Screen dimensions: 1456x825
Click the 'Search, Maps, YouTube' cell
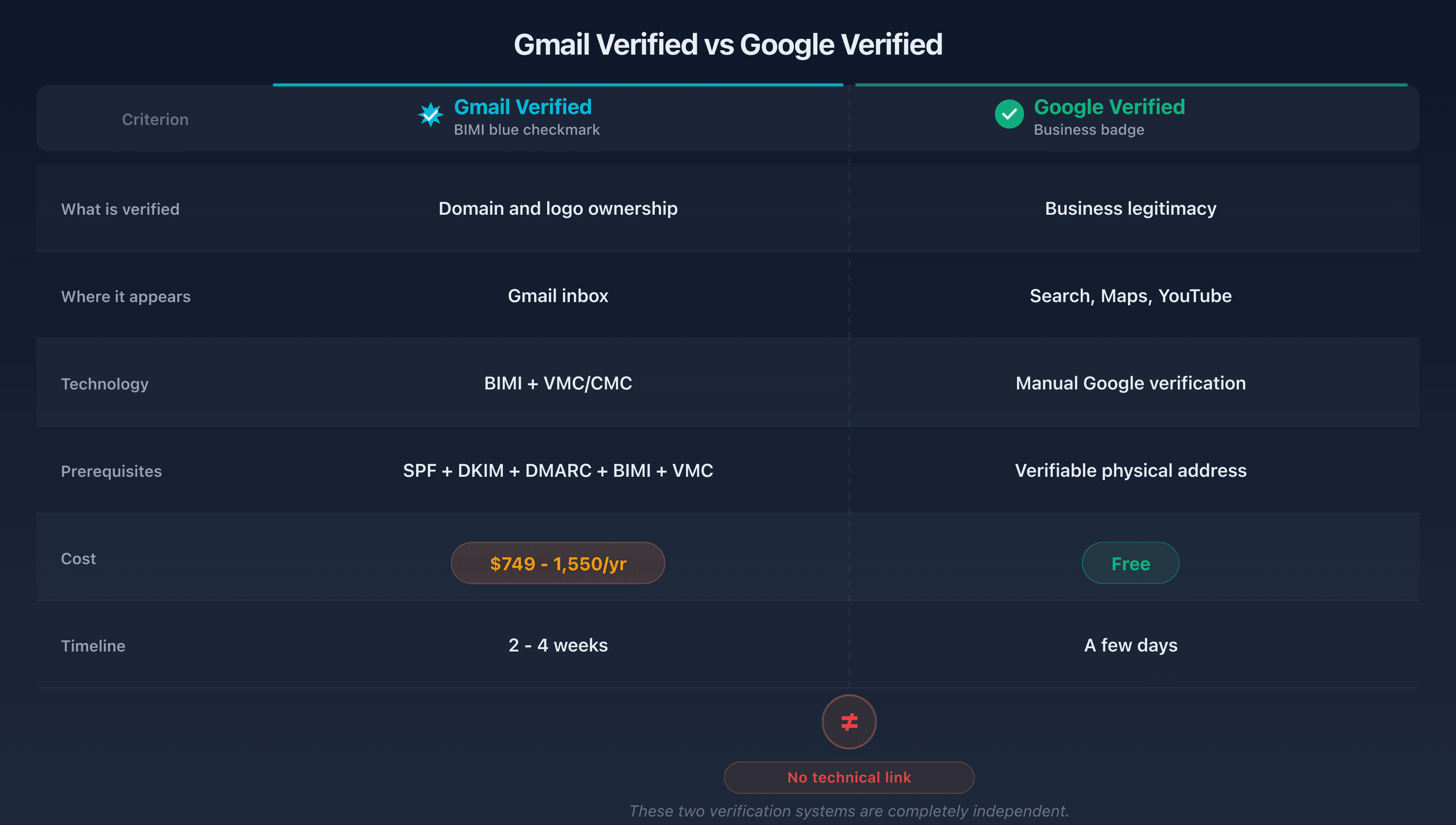[1130, 296]
